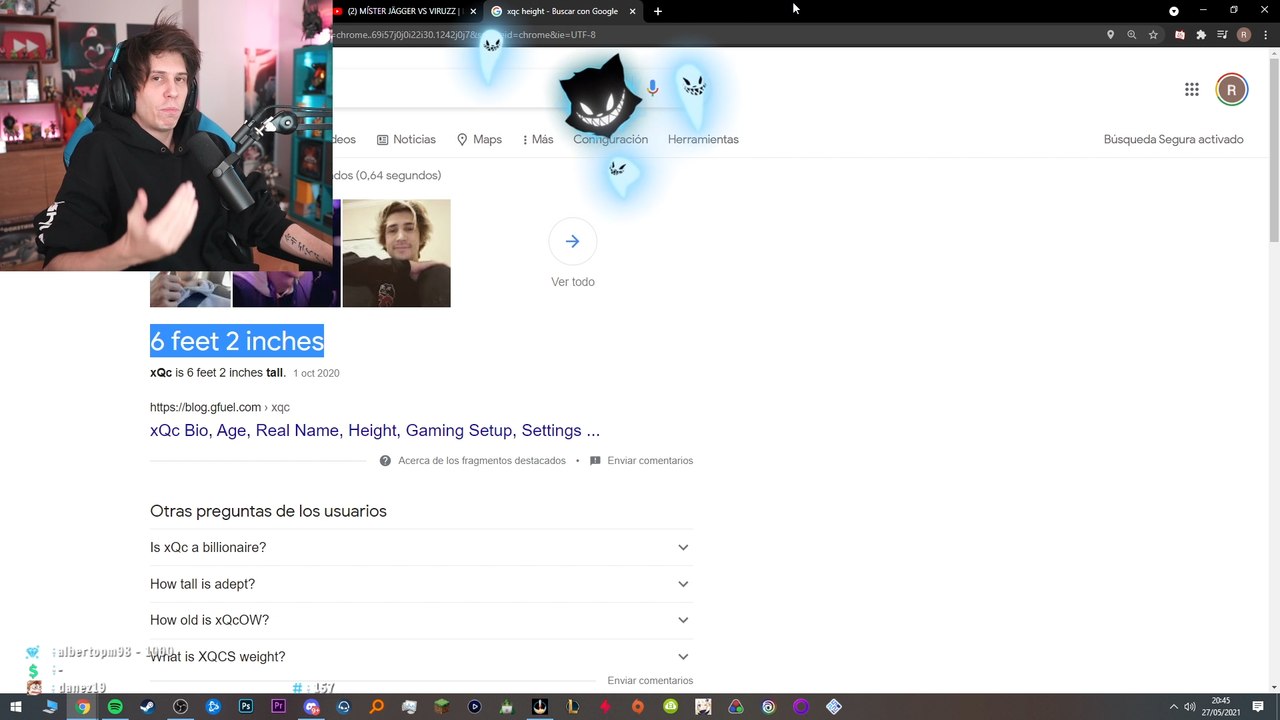Expand 'How tall is adept?' question

click(421, 584)
